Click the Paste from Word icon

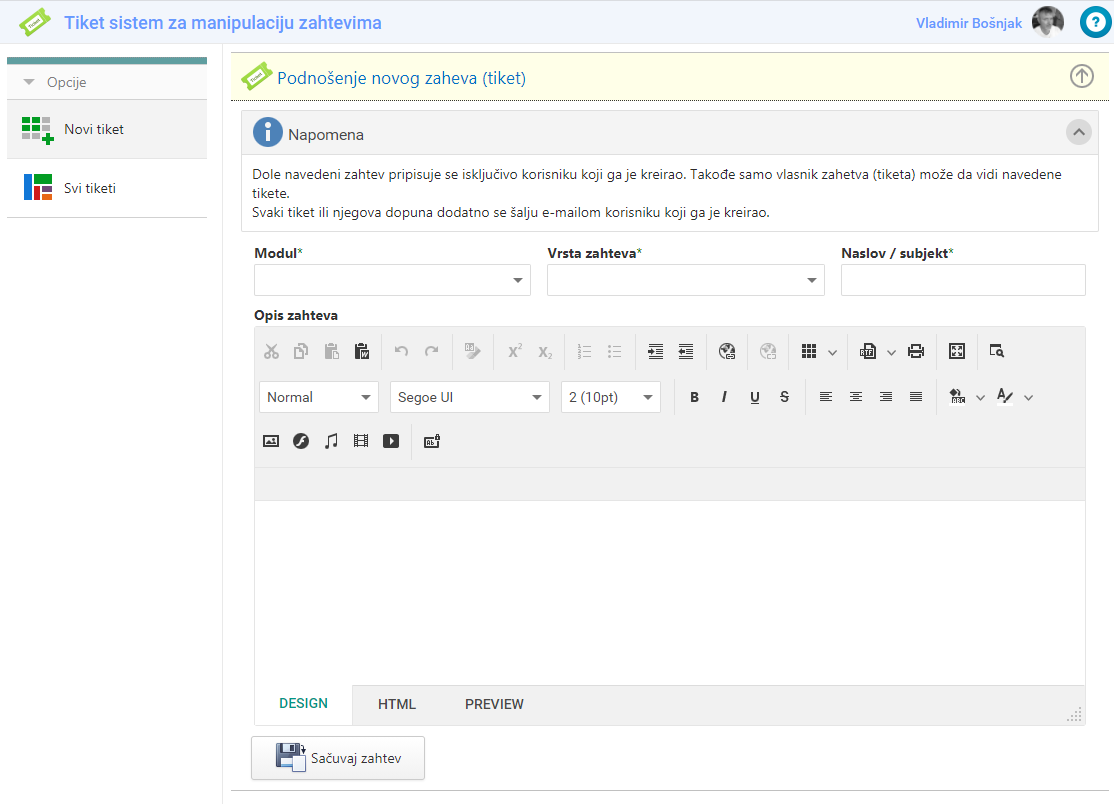coord(362,351)
